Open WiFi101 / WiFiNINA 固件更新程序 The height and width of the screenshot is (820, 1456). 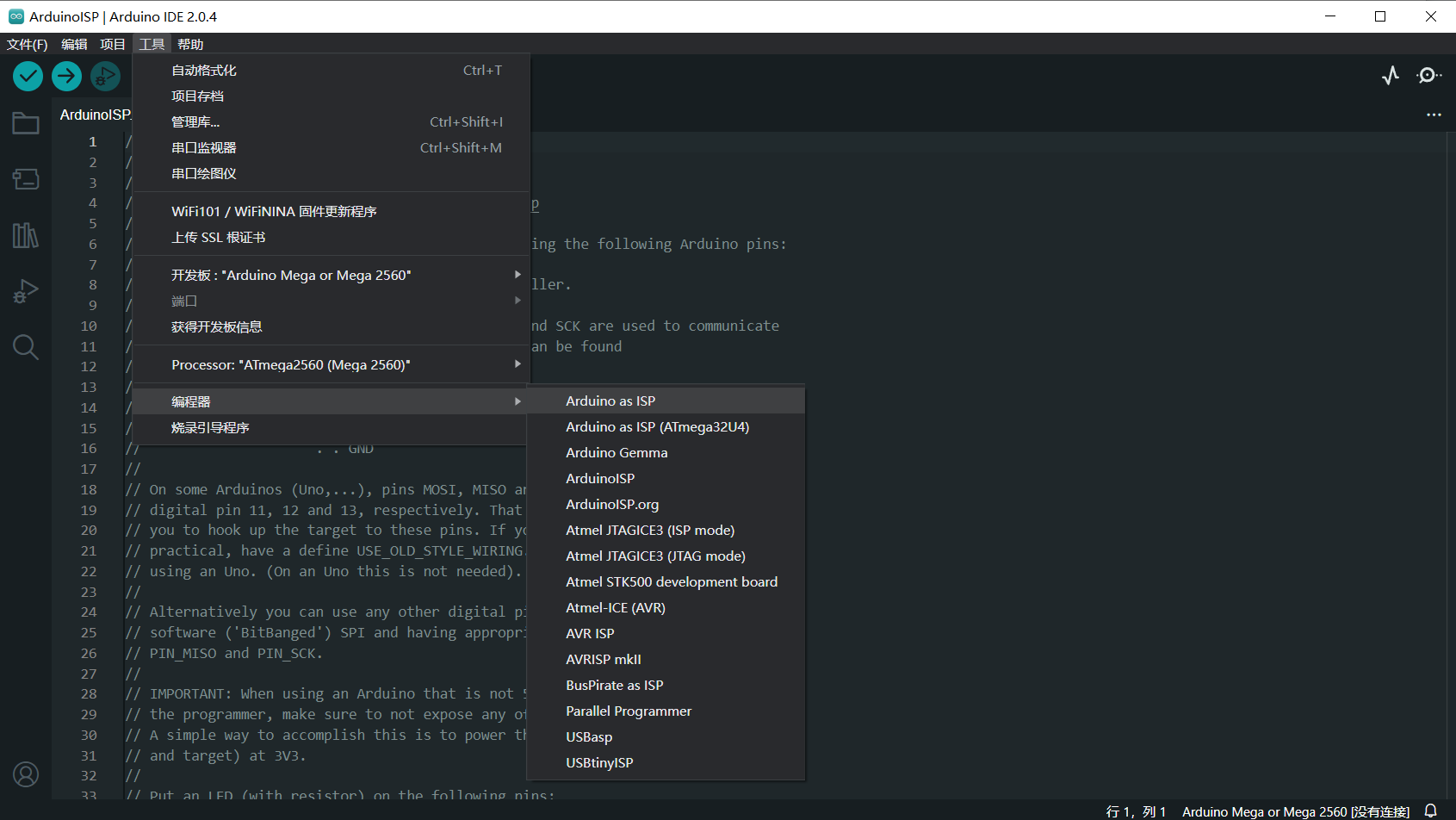pos(331,212)
